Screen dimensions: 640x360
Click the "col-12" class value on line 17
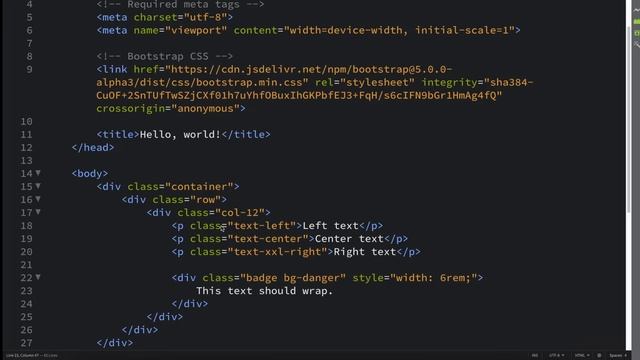240,213
